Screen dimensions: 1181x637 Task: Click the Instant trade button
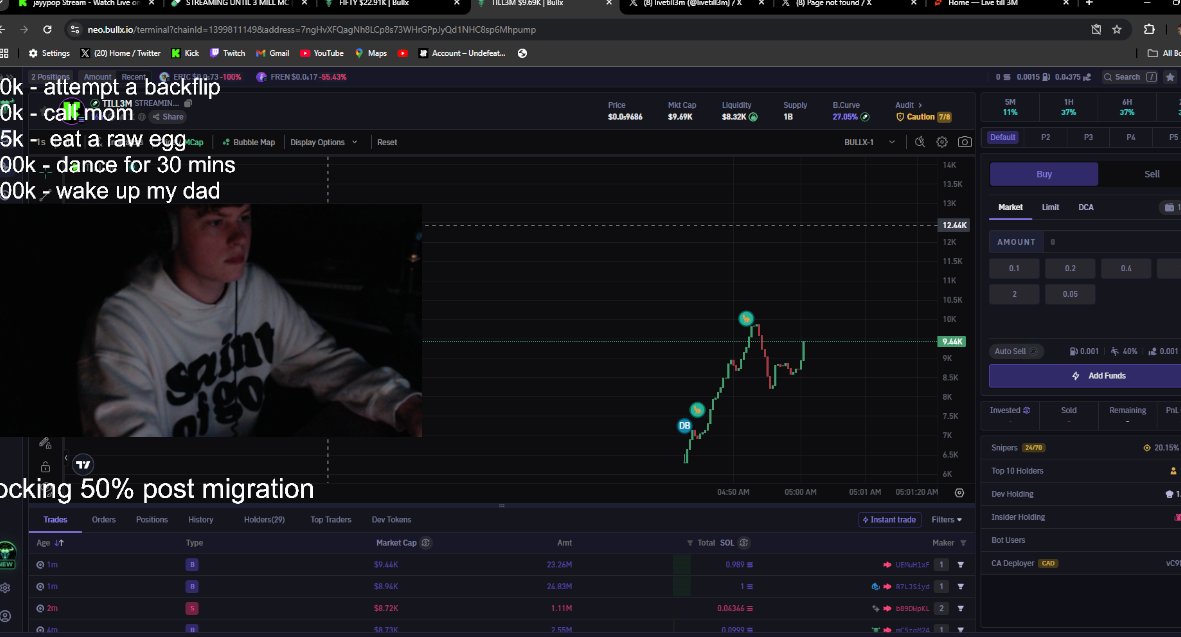tap(890, 520)
